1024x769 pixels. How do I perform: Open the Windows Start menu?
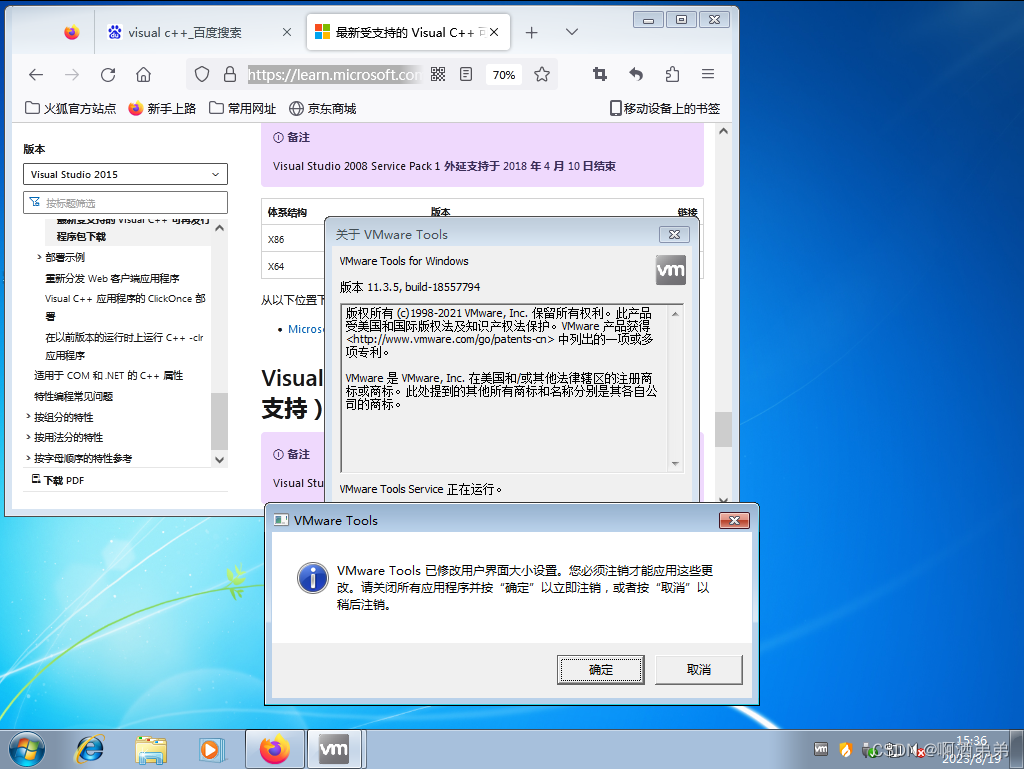pos(27,749)
